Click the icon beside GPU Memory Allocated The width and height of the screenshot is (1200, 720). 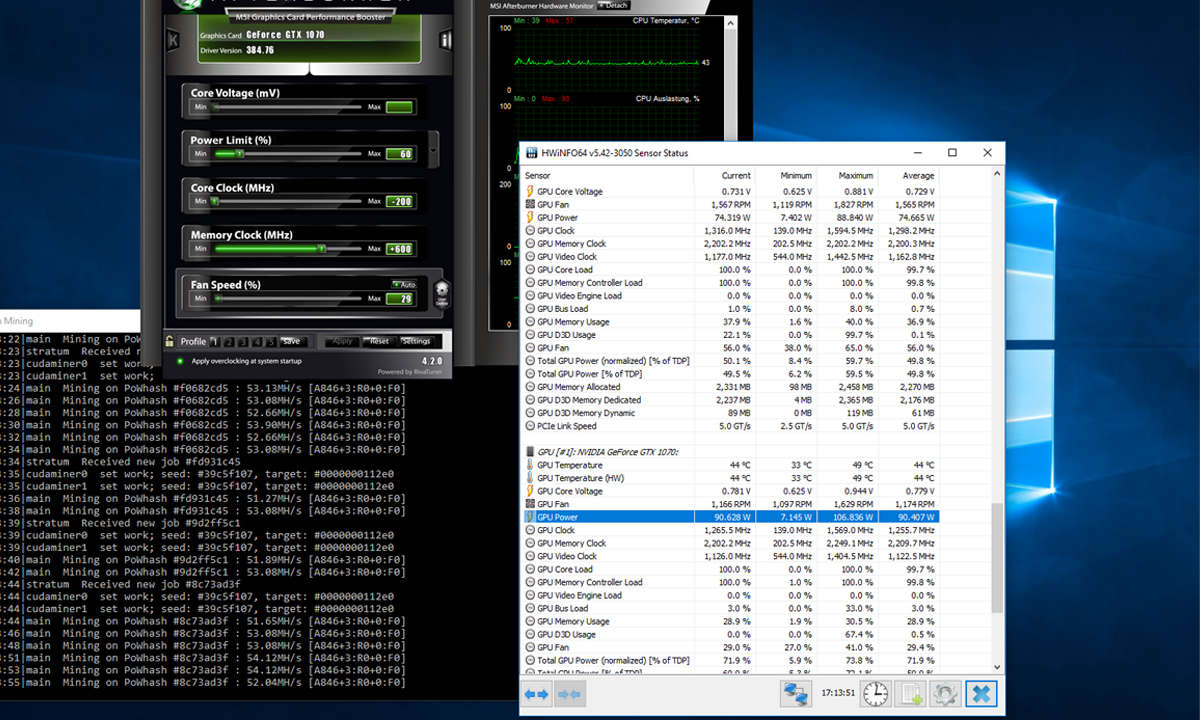tap(530, 387)
